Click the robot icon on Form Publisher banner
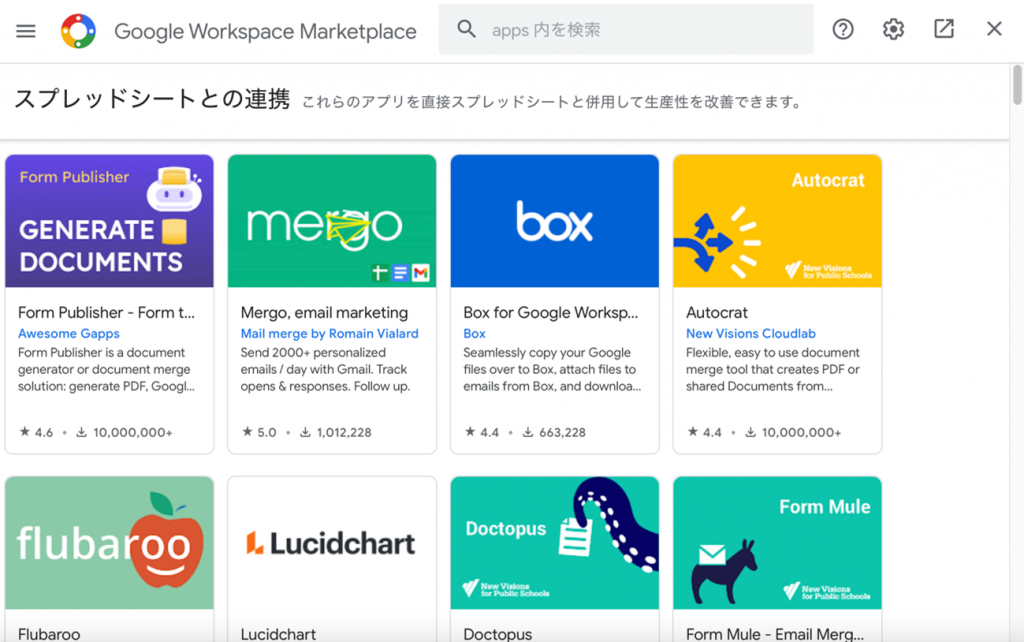 (x=174, y=189)
